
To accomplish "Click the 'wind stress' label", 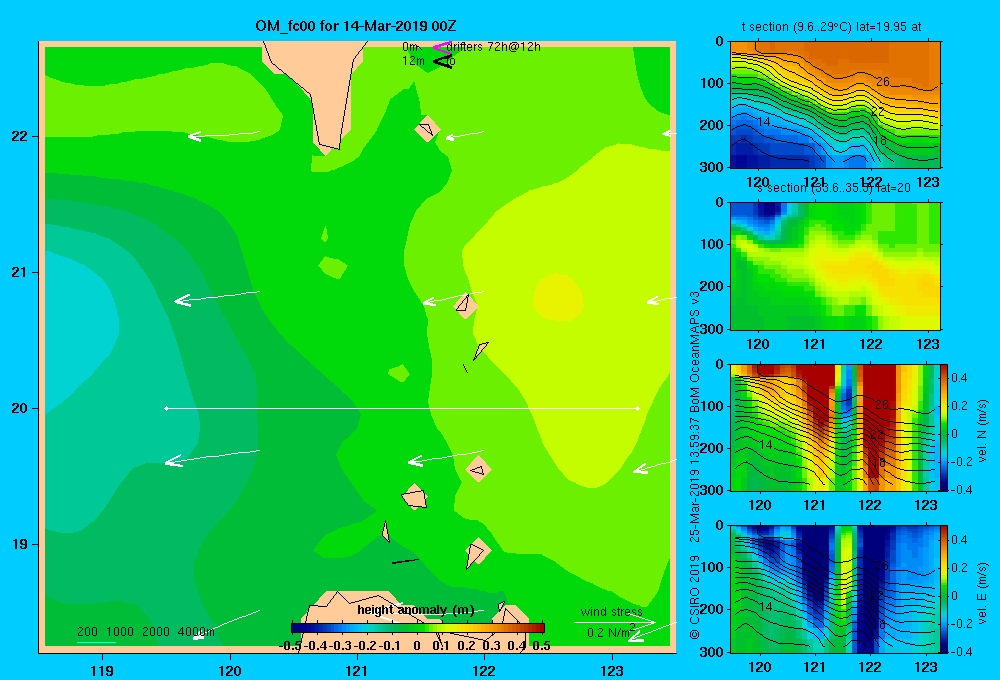I will (x=611, y=612).
